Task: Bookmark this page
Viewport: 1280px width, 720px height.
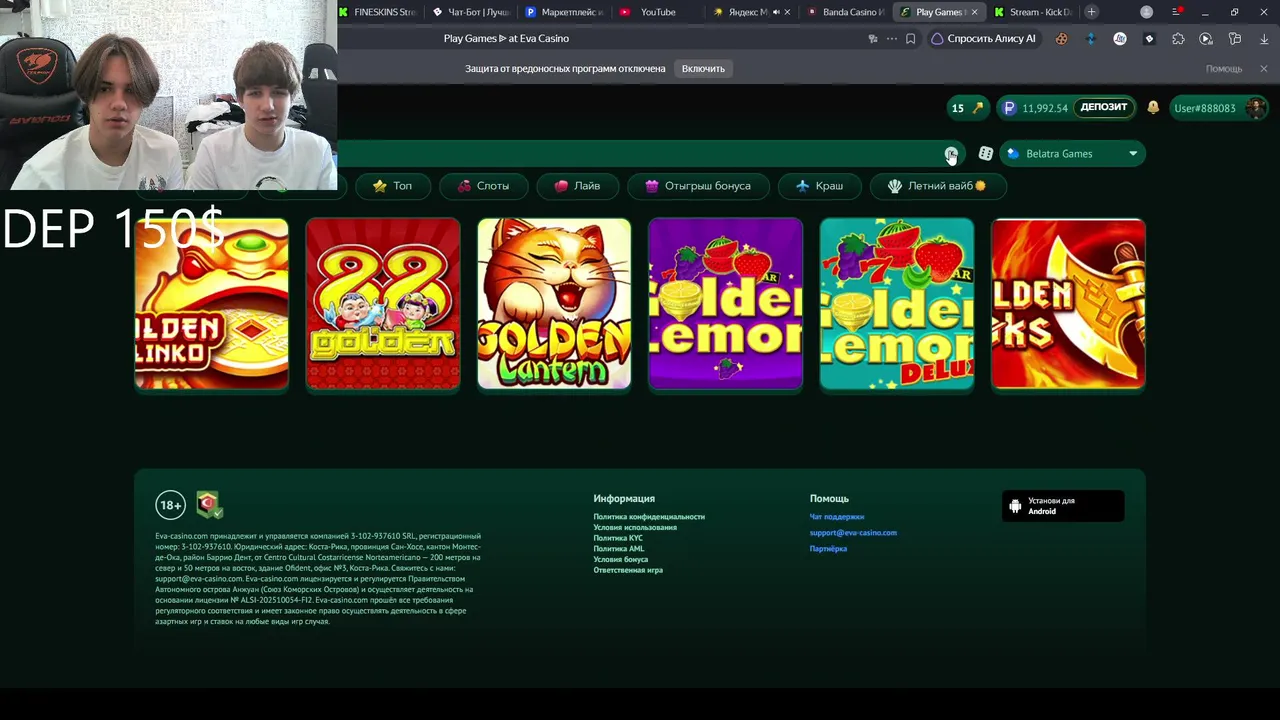Action: tap(910, 39)
